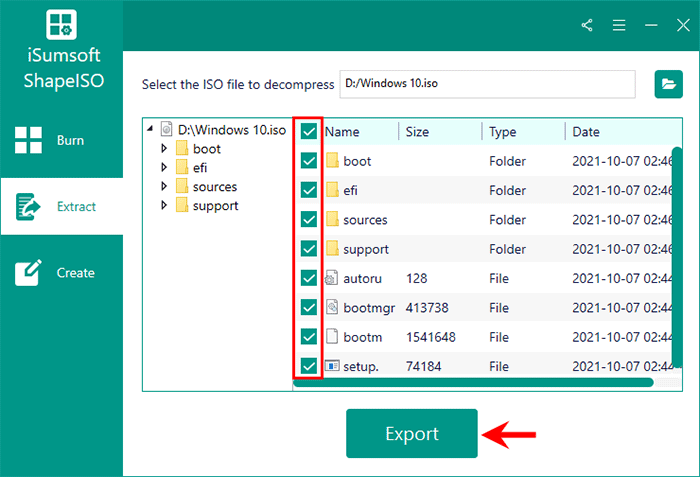Click the sources folder icon in tree
This screenshot has width=700, height=477.
182,186
